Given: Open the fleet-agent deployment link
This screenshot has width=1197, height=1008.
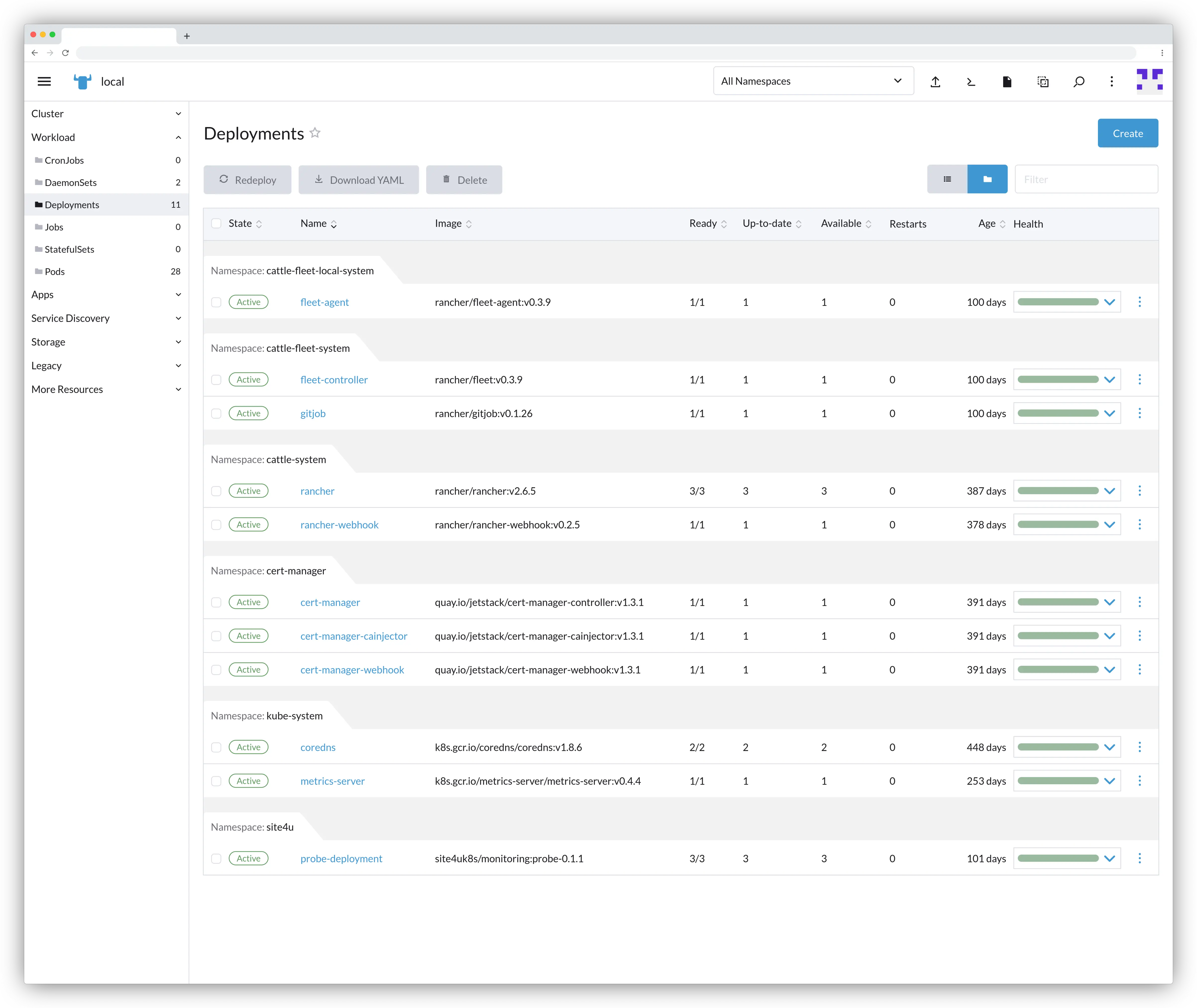Looking at the screenshot, I should coord(325,302).
